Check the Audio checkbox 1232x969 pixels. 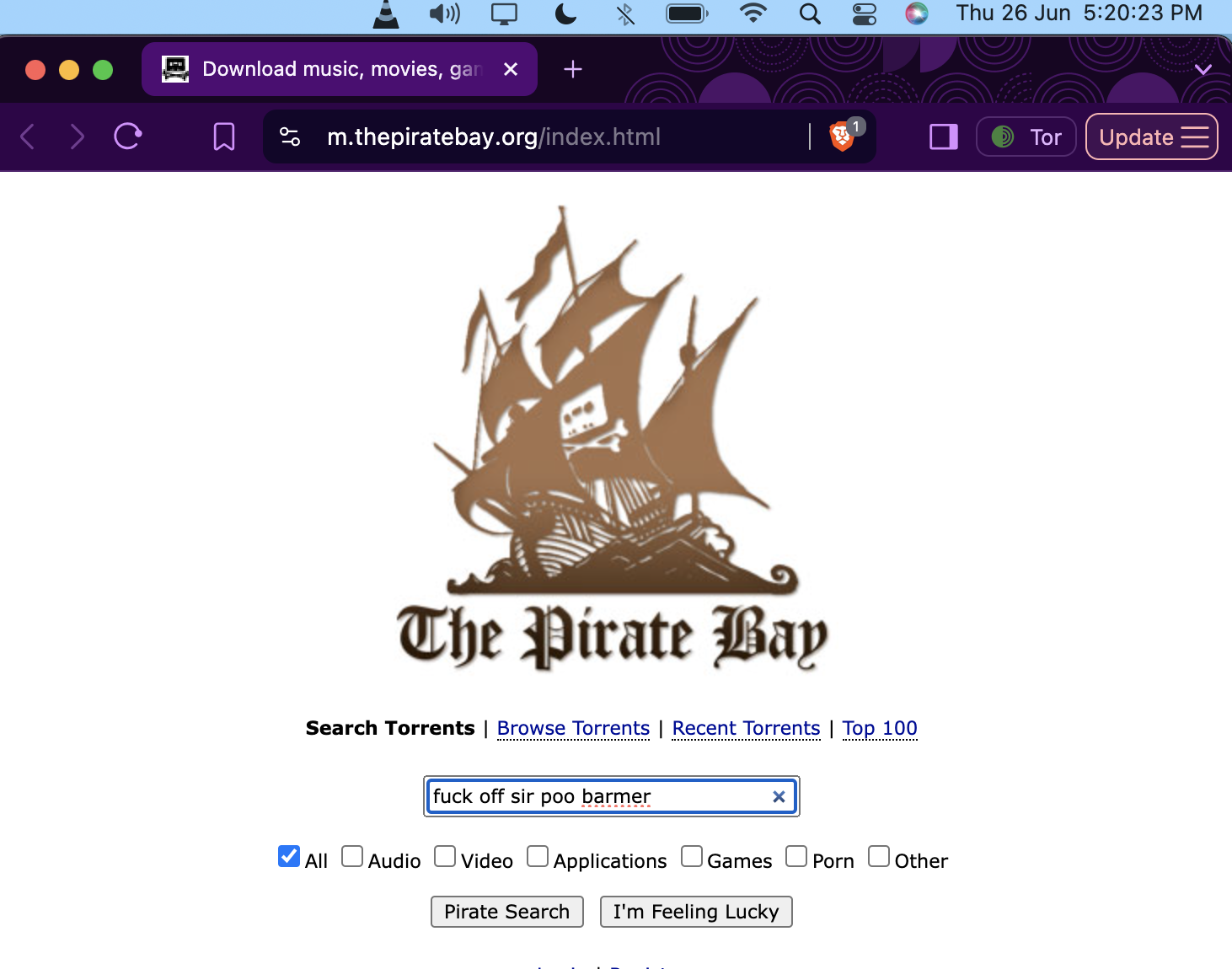pos(352,856)
